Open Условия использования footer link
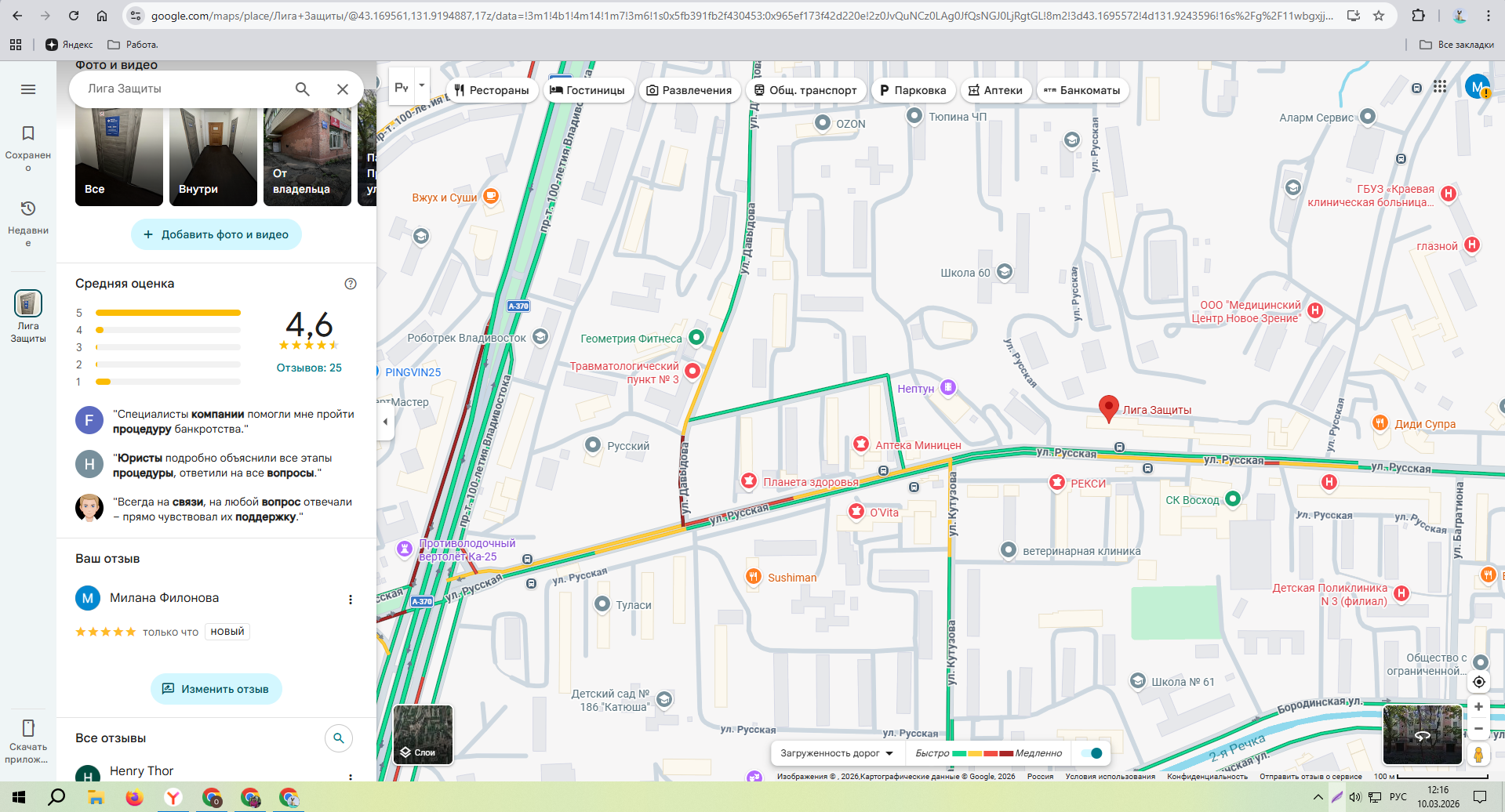1505x812 pixels. [x=1110, y=777]
